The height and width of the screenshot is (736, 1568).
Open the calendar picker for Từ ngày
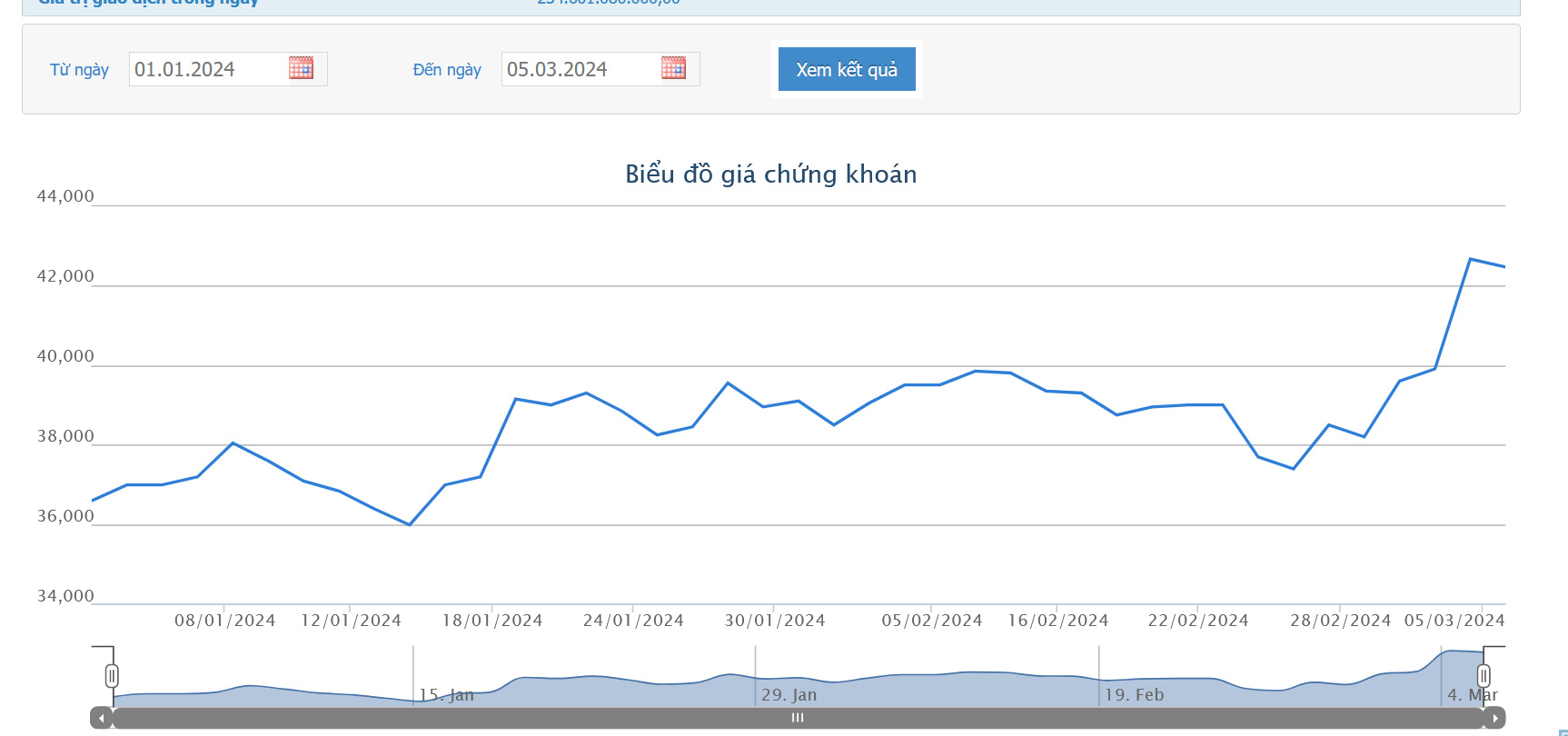point(301,68)
